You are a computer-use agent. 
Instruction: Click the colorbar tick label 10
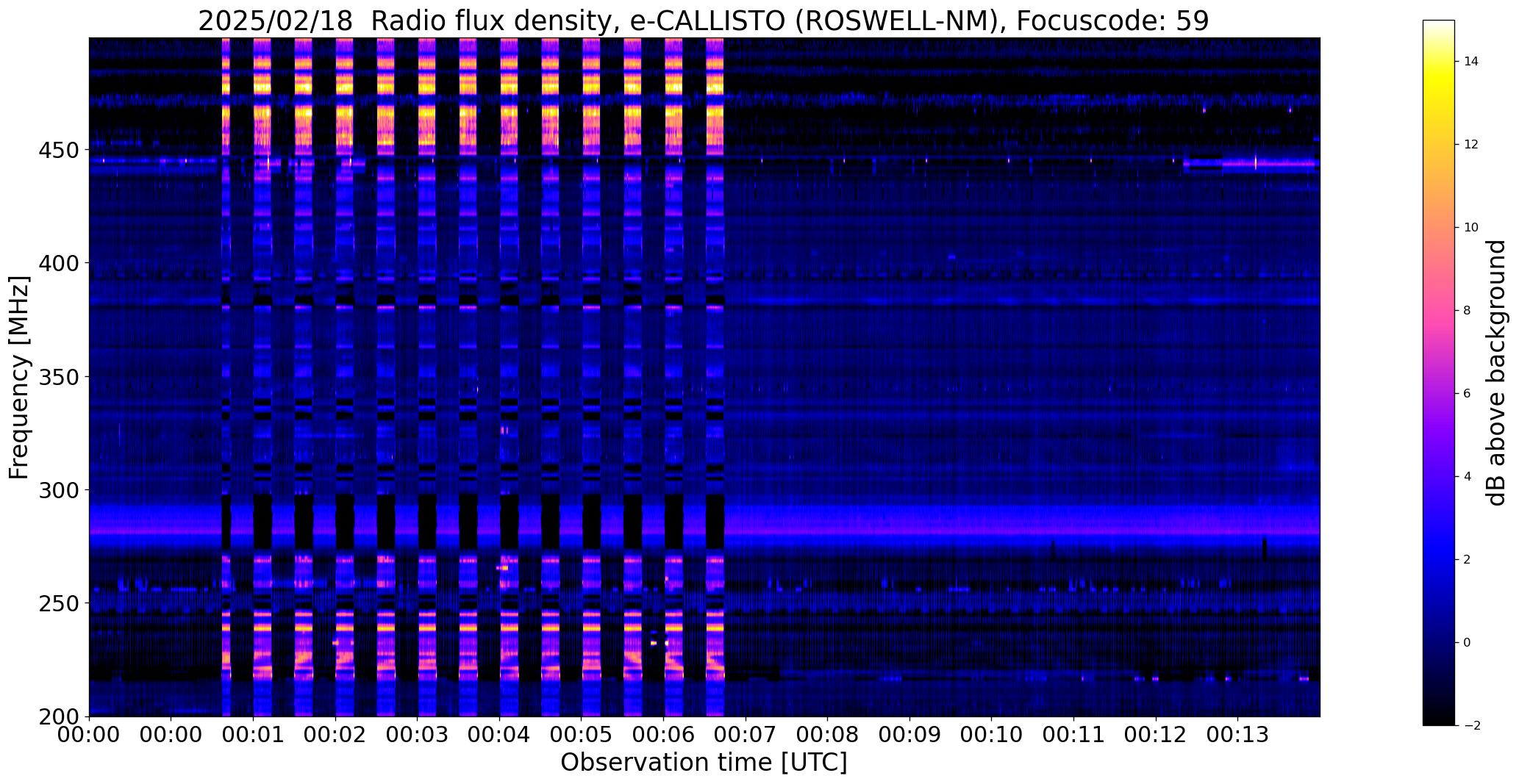coord(1471,228)
